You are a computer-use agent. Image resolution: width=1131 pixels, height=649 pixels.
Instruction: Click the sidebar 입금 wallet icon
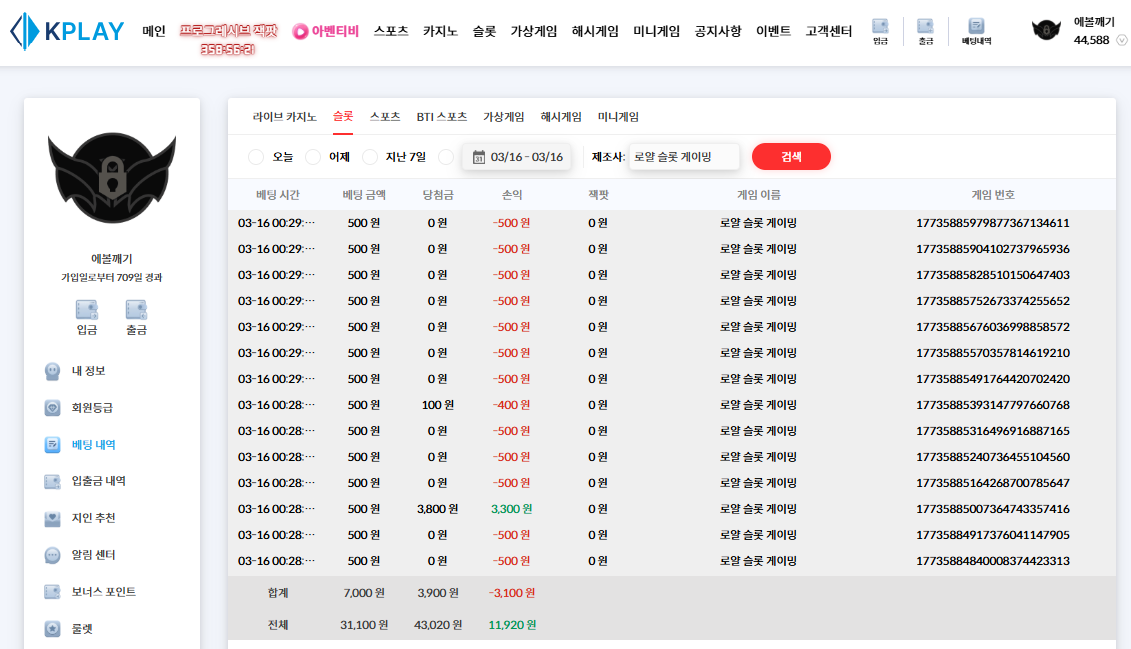click(x=87, y=316)
